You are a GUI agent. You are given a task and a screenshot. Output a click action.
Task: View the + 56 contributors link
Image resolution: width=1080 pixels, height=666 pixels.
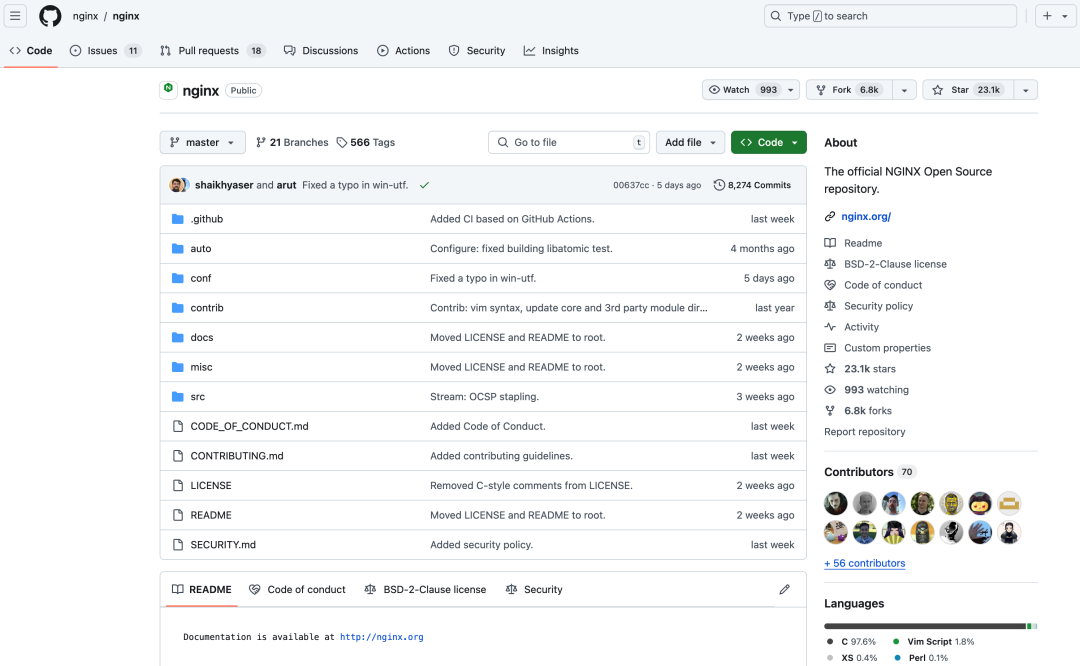tap(864, 563)
